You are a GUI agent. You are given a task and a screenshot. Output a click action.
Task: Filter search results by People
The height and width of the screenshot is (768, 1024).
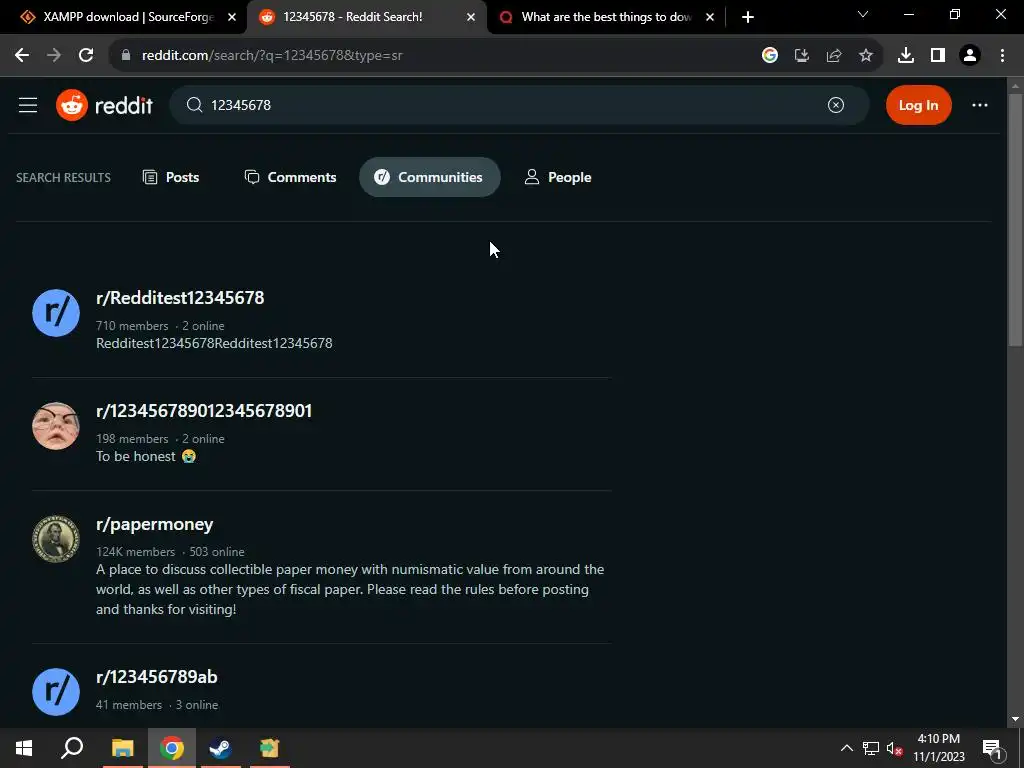tap(558, 177)
